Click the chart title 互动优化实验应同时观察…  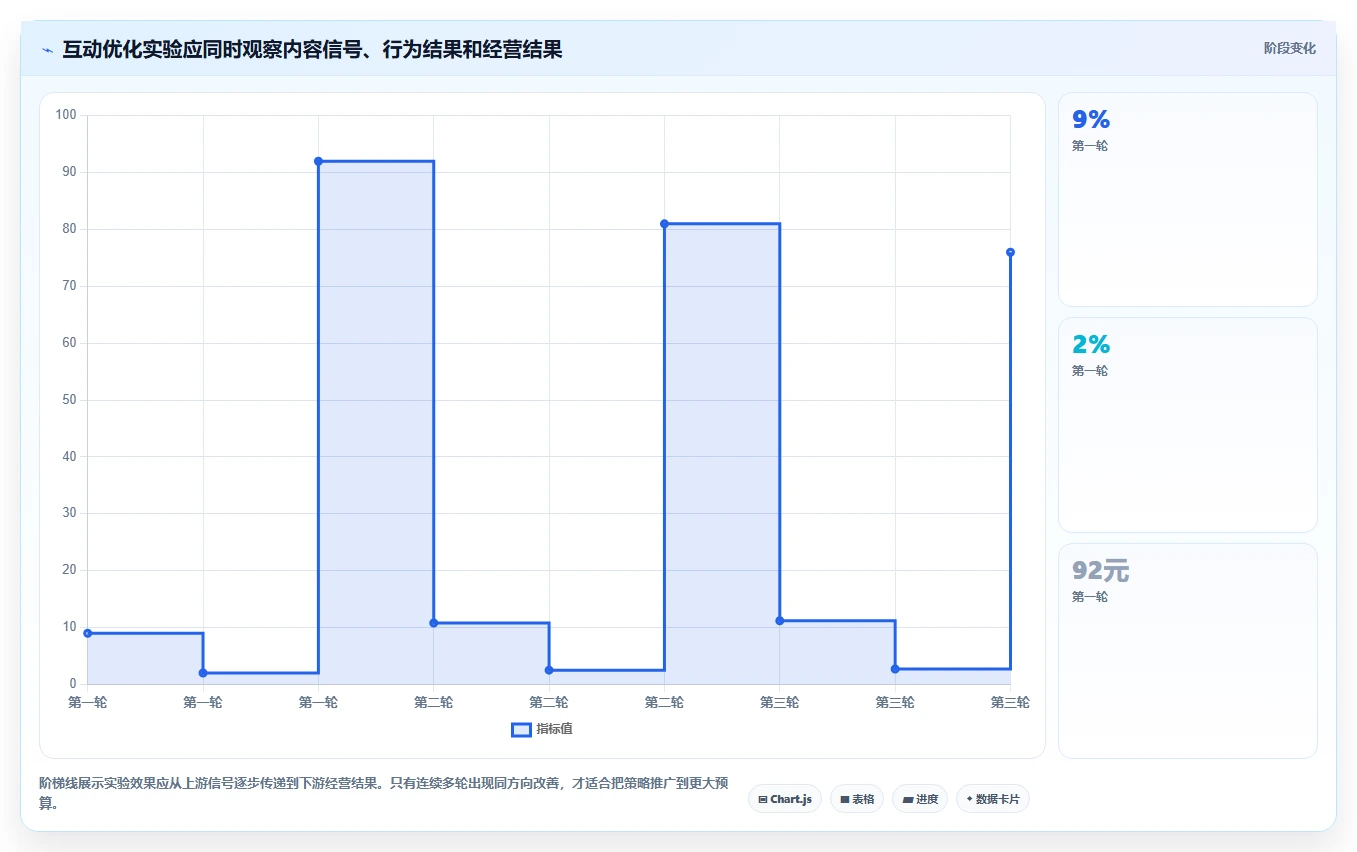[312, 49]
